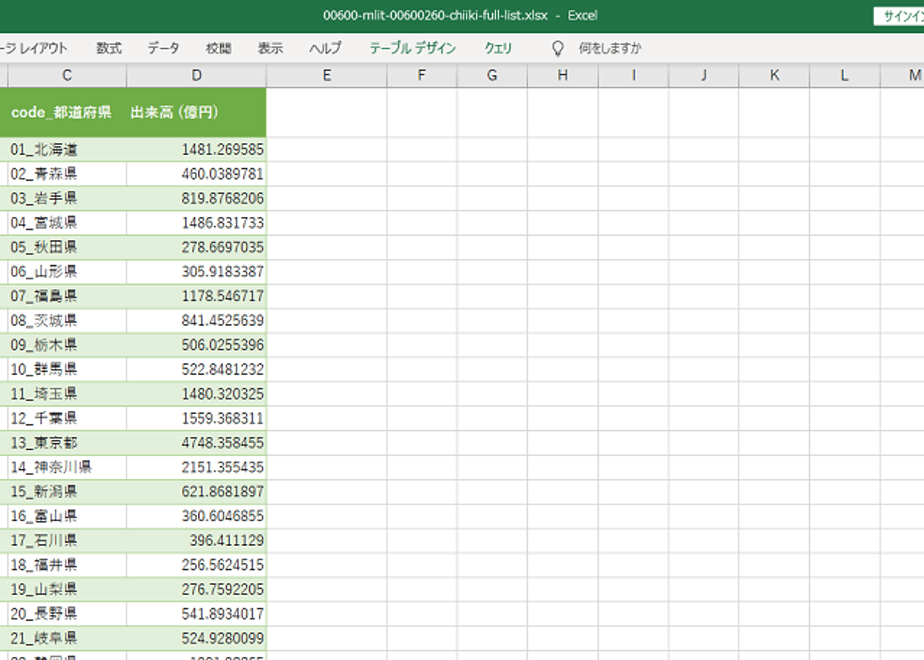
Task: Select column E header
Action: (x=326, y=75)
